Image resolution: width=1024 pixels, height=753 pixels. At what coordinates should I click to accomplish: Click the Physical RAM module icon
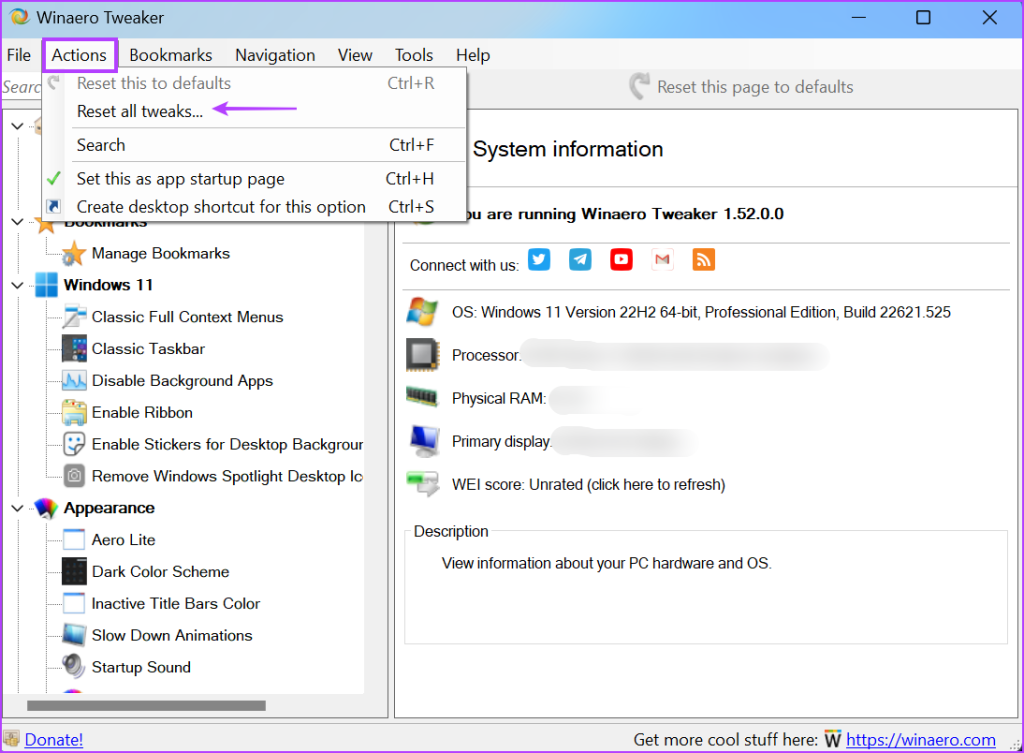[x=422, y=396]
